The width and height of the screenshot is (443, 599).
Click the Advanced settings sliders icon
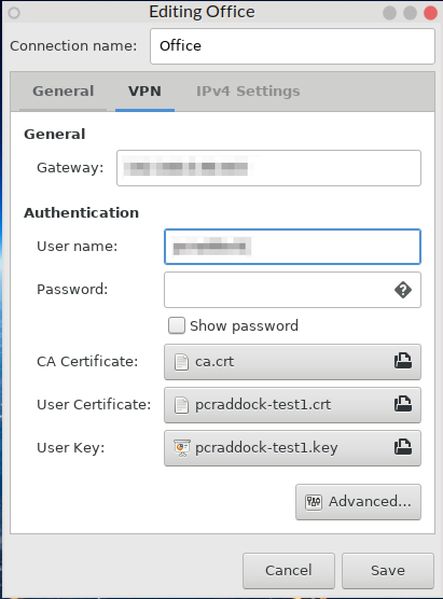coord(314,502)
